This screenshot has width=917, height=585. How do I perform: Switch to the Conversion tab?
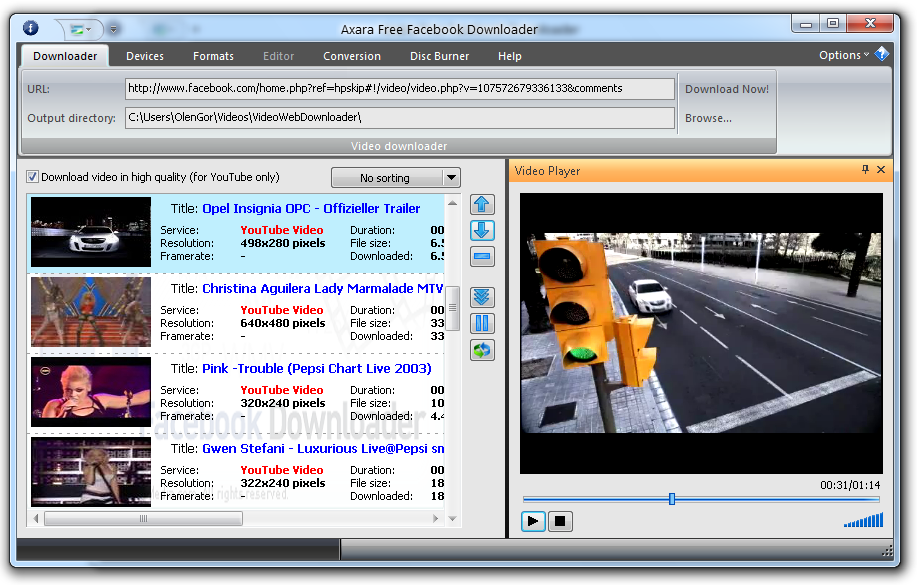(352, 56)
